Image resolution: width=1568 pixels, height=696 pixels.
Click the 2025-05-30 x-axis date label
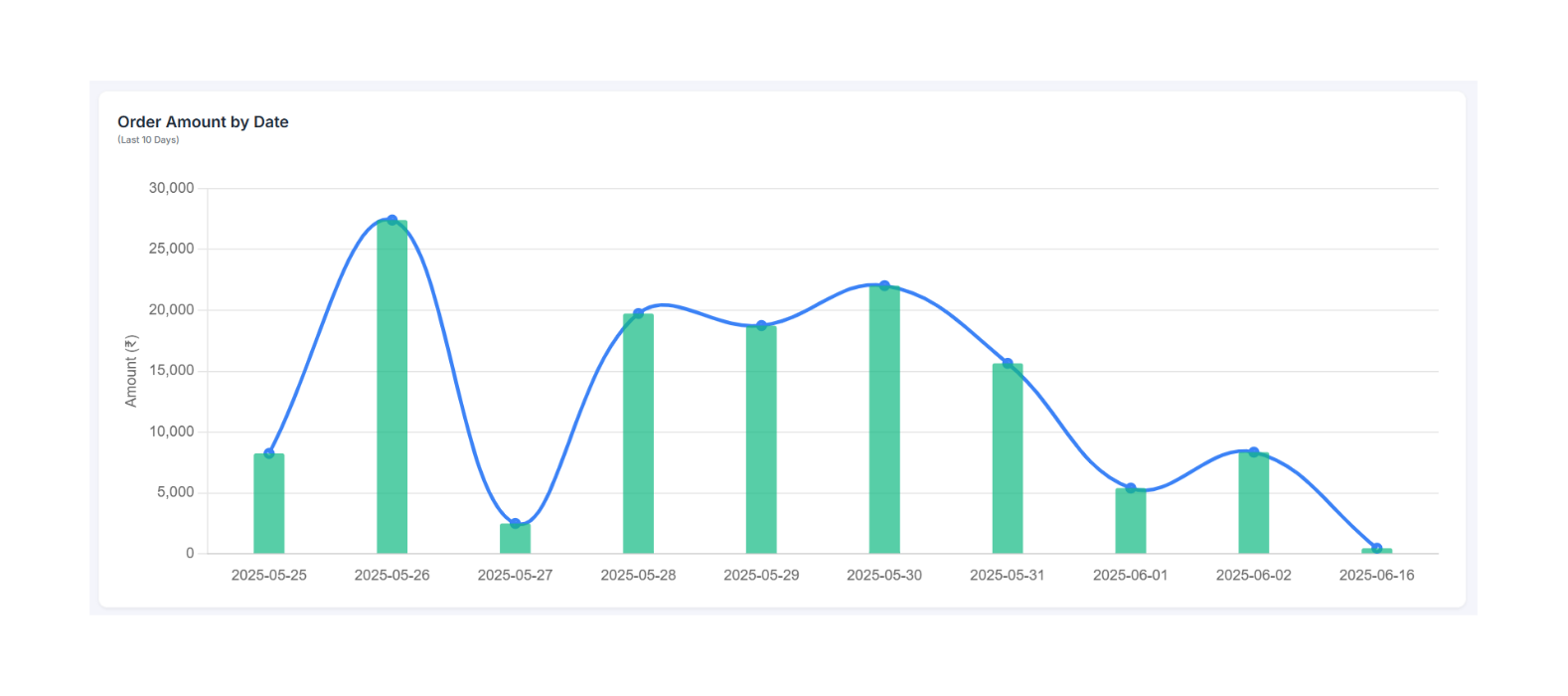(884, 575)
